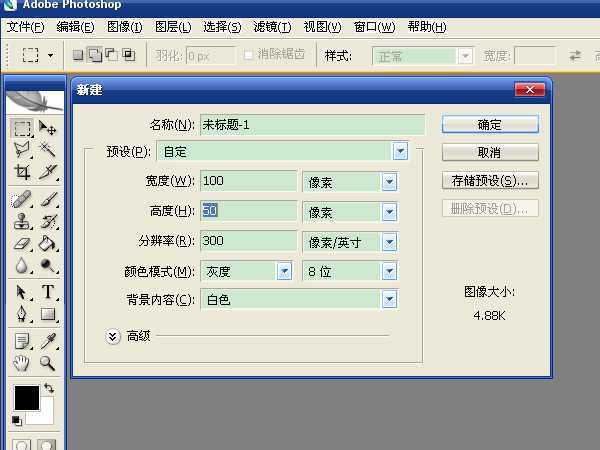This screenshot has width=600, height=450.
Task: Select the Magic Wand tool
Action: (47, 150)
